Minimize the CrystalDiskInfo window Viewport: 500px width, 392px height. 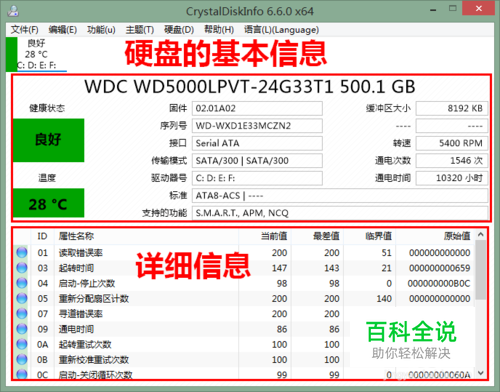[x=433, y=10]
